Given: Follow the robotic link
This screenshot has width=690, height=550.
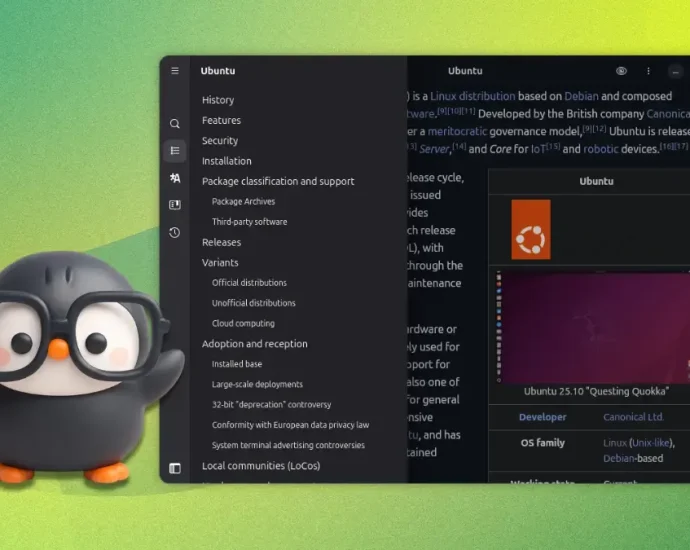Looking at the screenshot, I should click(601, 149).
